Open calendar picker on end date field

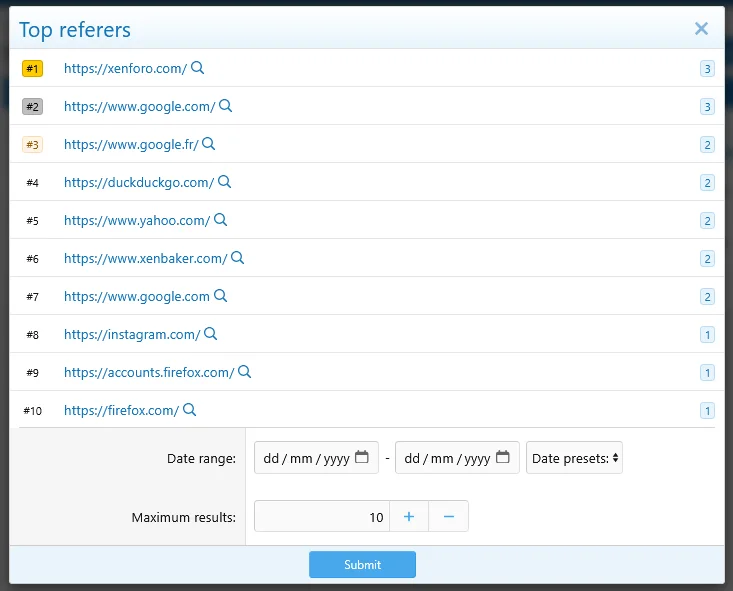[503, 458]
